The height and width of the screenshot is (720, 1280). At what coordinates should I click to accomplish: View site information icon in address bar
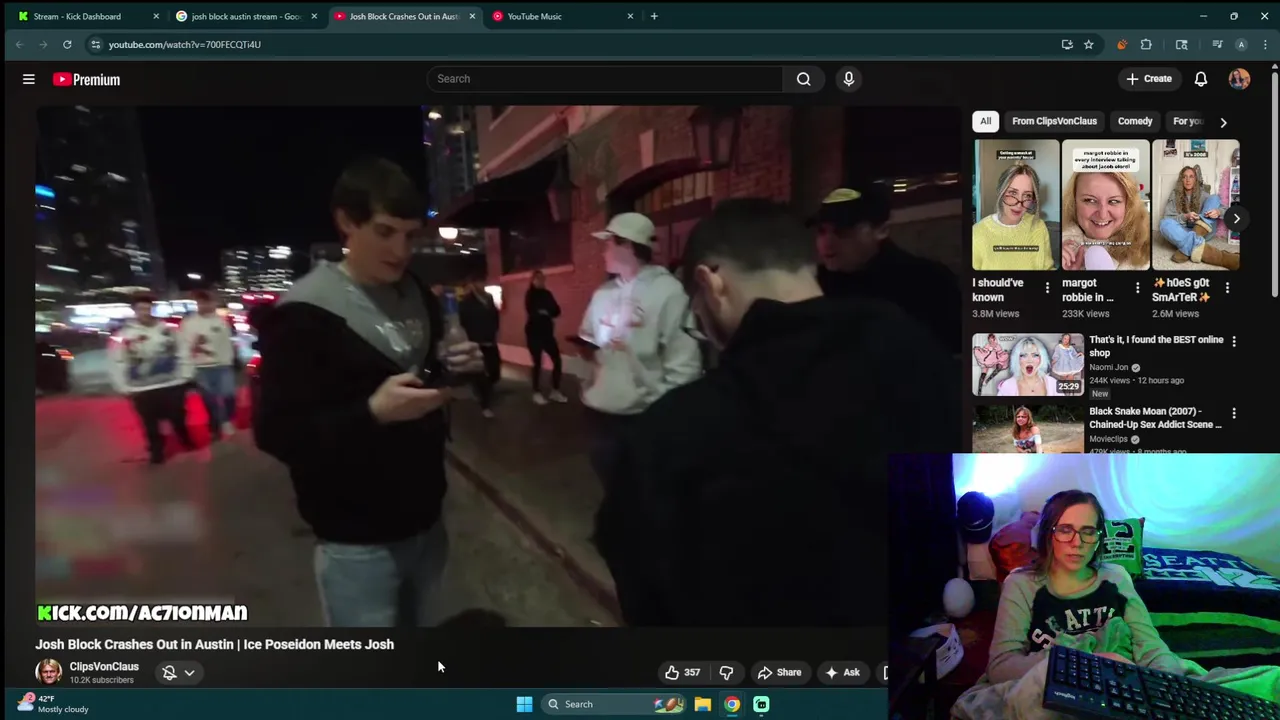pos(96,44)
